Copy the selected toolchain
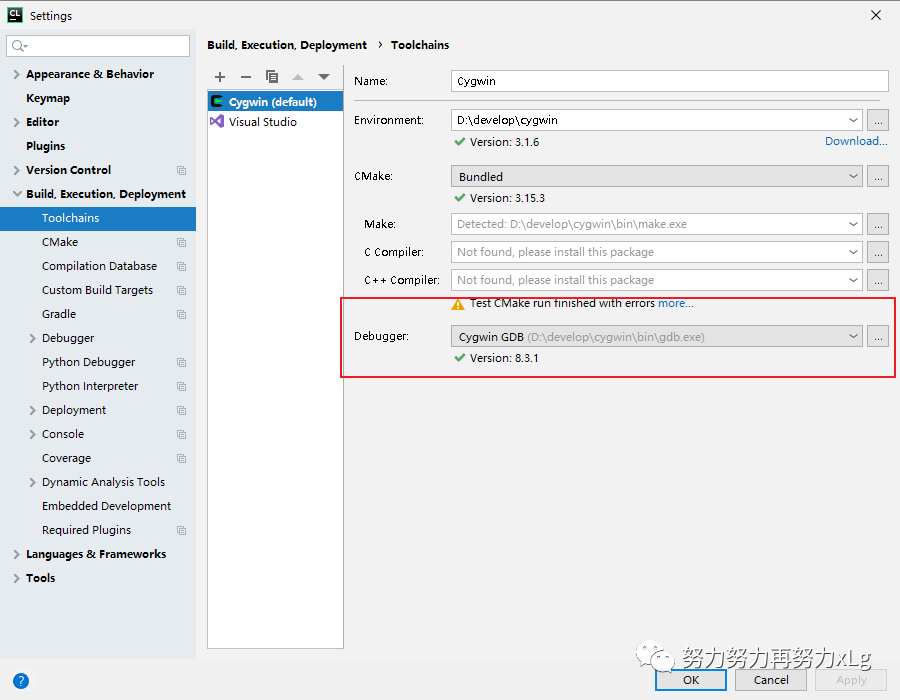This screenshot has height=700, width=900. point(272,77)
